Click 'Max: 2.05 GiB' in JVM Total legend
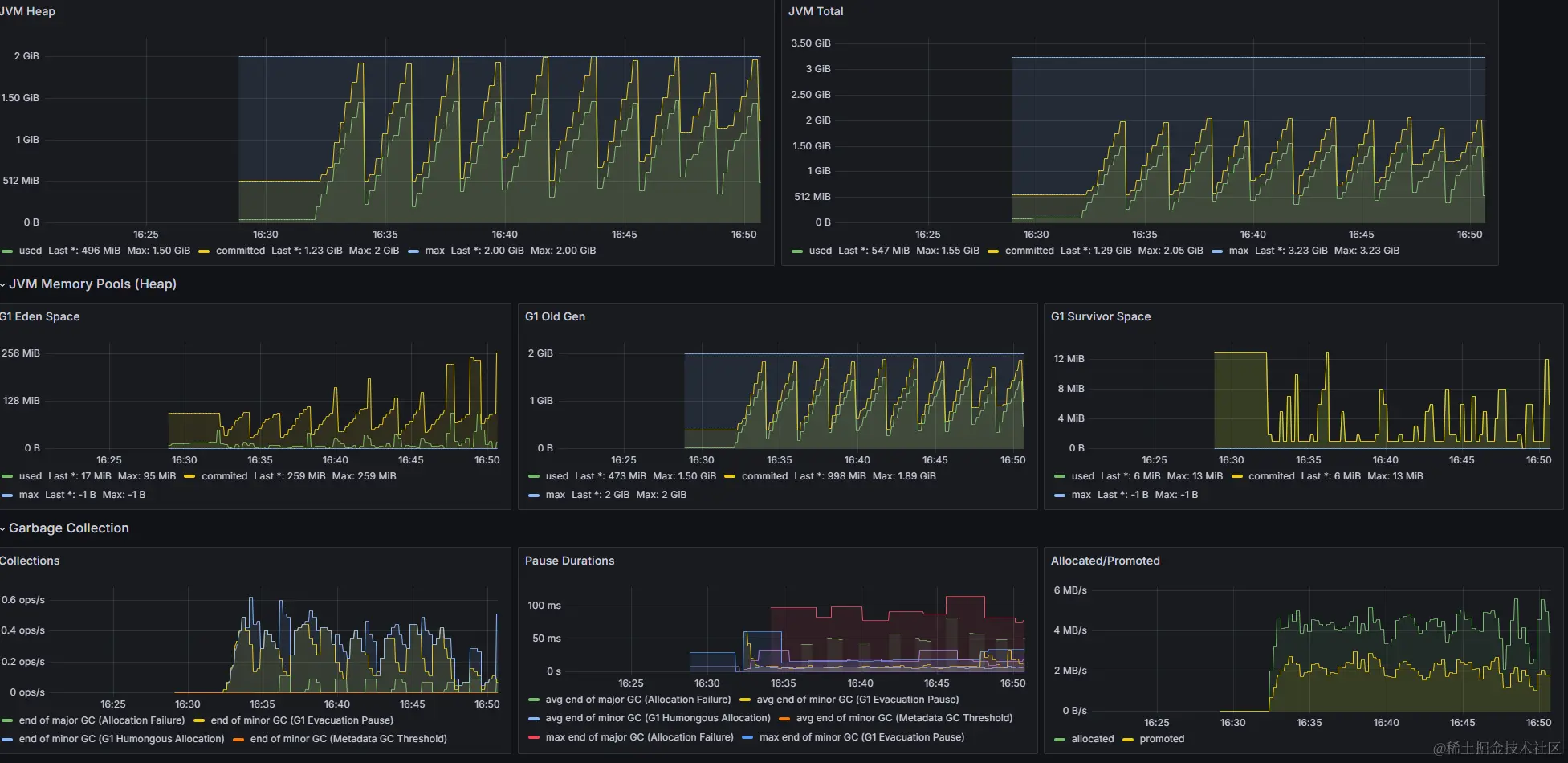The image size is (1568, 763). pos(1171,251)
